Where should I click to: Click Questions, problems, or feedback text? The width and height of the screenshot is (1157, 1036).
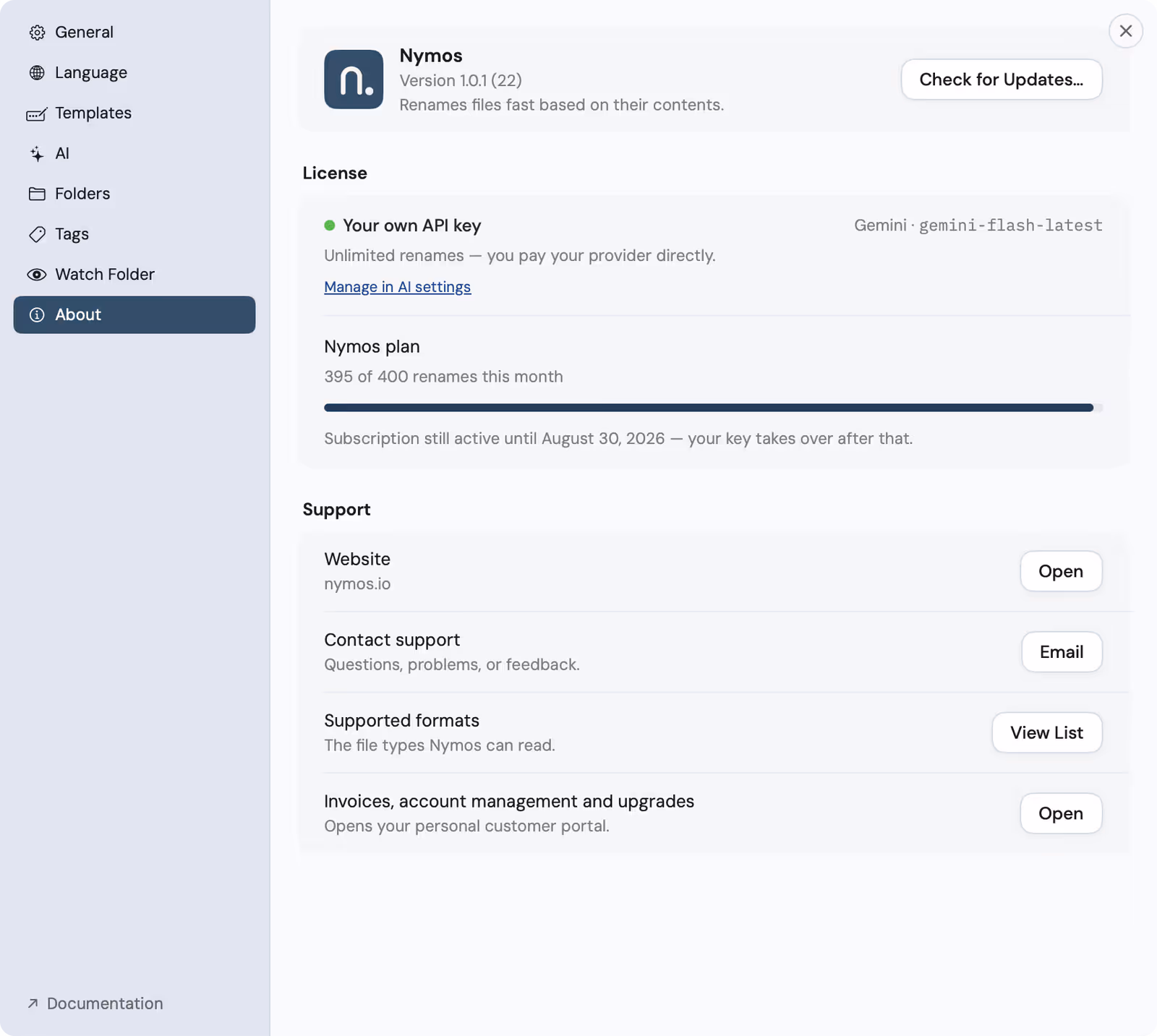(x=452, y=664)
